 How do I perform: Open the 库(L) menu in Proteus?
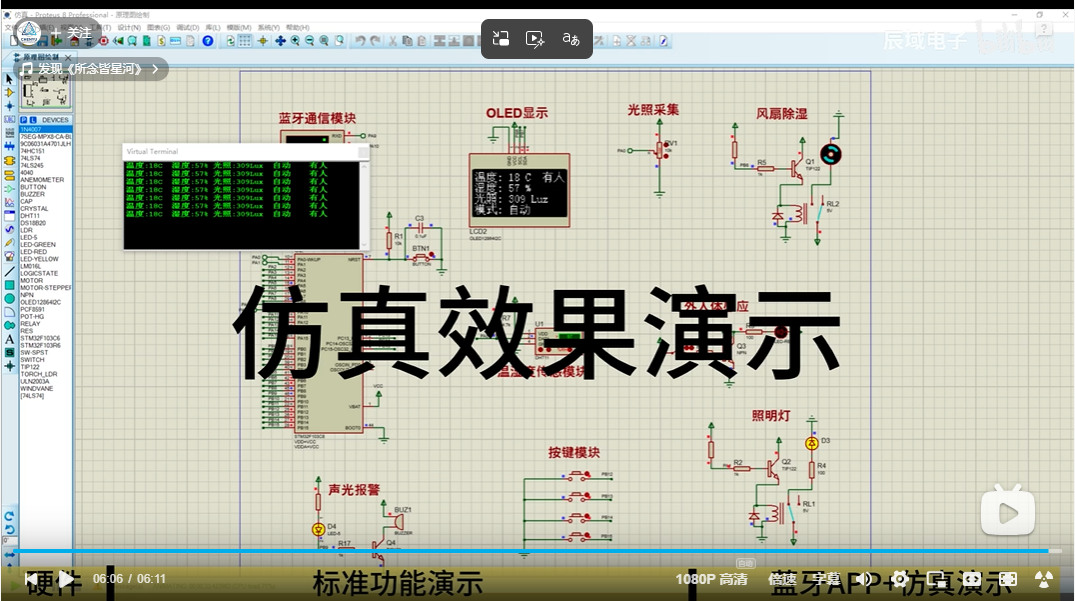[213, 27]
